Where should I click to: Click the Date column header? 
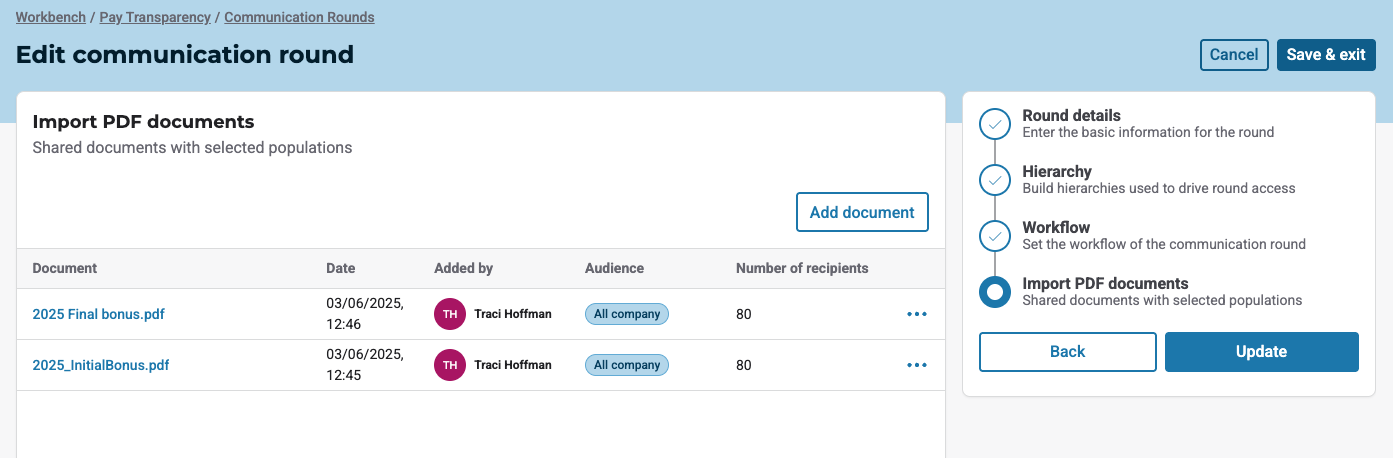pyautogui.click(x=341, y=268)
